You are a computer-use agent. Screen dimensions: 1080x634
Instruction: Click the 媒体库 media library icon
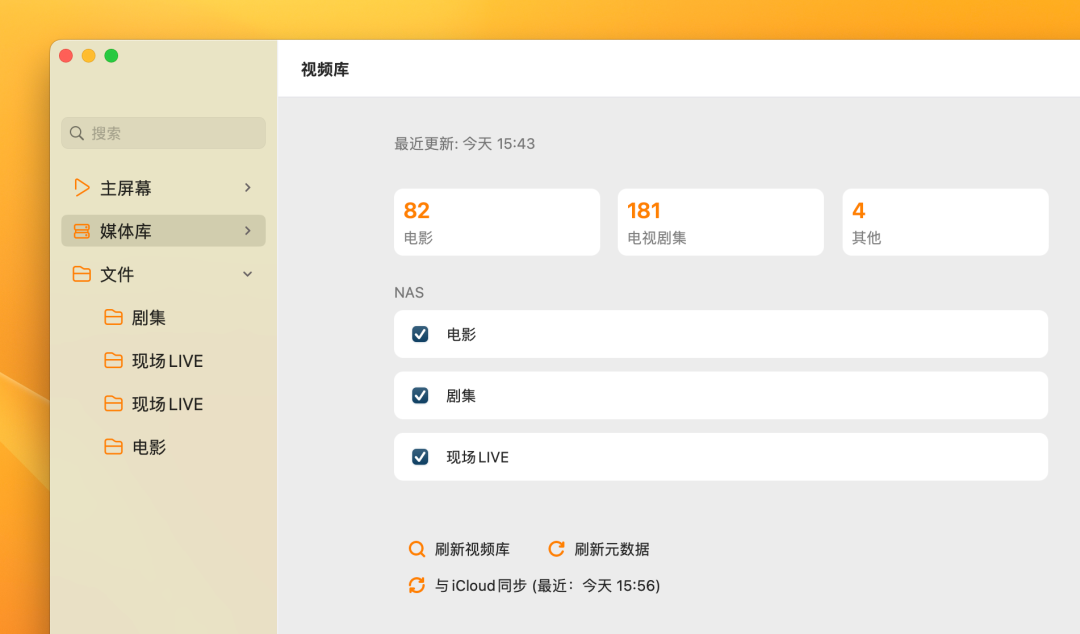pyautogui.click(x=82, y=230)
